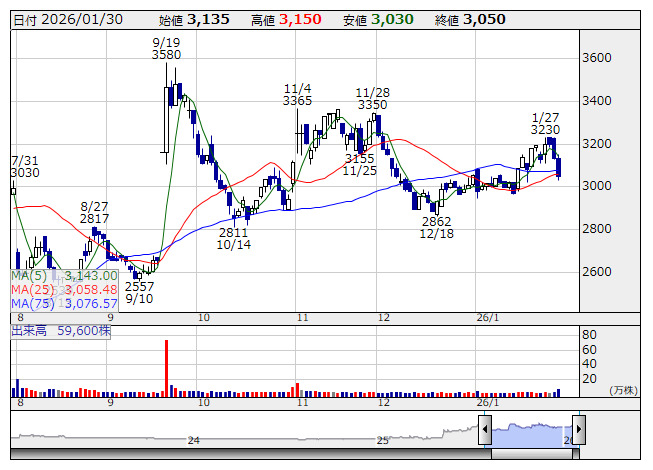
Task: Click the 9/19 3580 peak label
Action: (x=166, y=48)
